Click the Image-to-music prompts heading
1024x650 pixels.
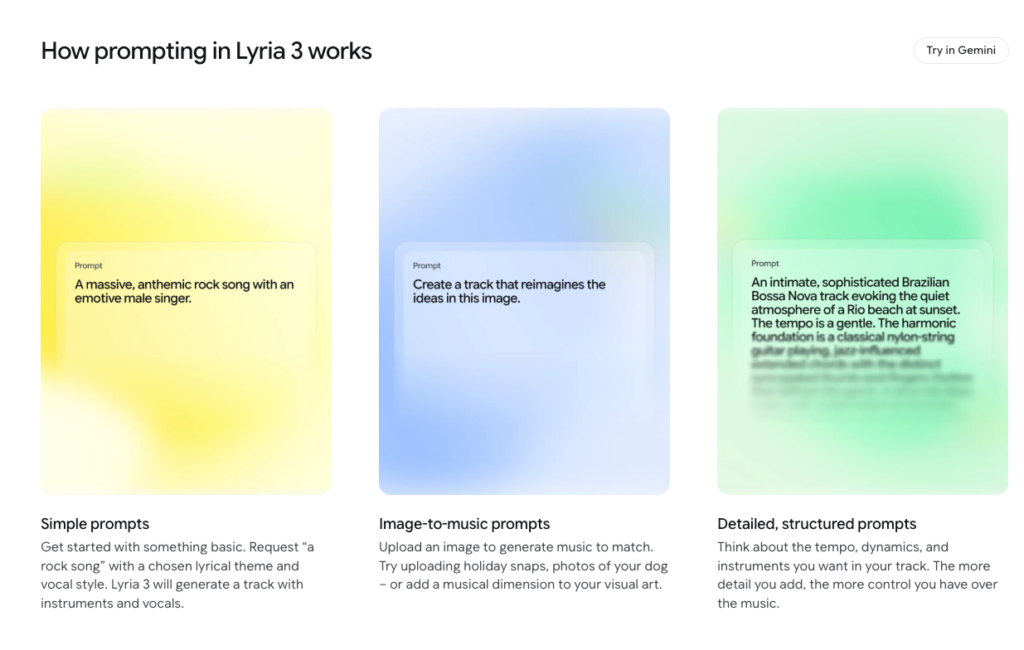pos(463,523)
